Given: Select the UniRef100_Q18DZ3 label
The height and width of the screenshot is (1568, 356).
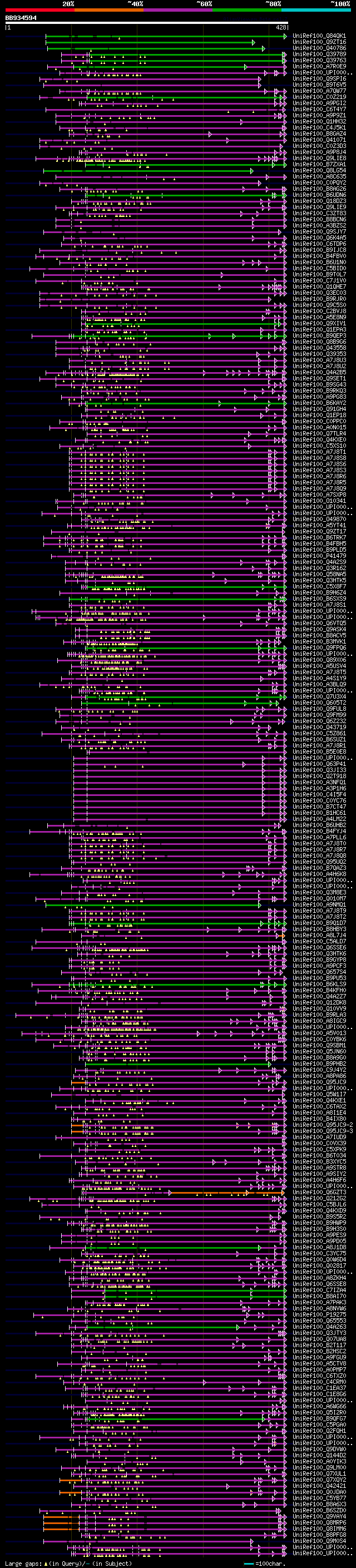Looking at the screenshot, I should tap(319, 201).
